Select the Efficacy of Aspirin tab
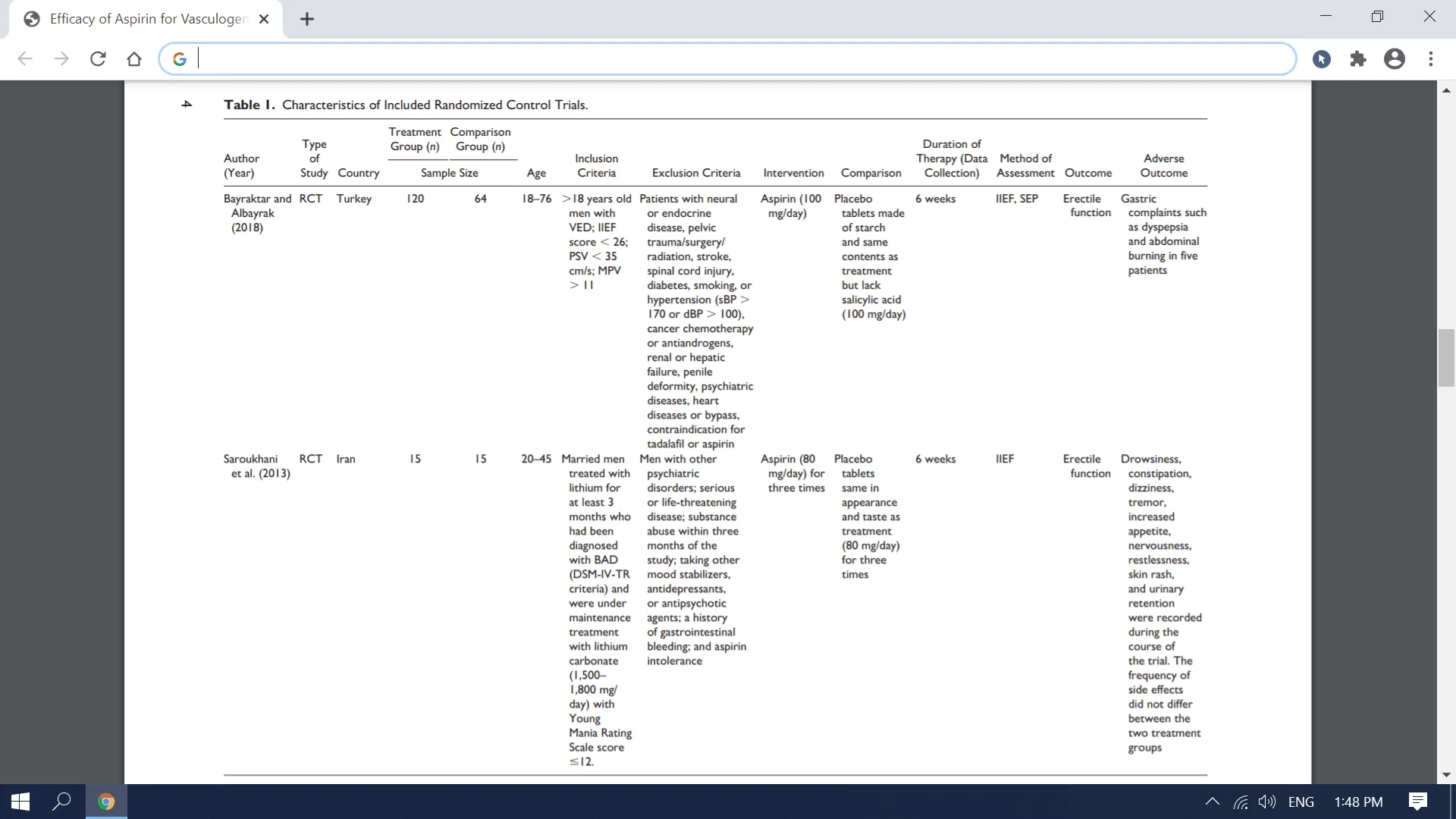 [x=146, y=19]
